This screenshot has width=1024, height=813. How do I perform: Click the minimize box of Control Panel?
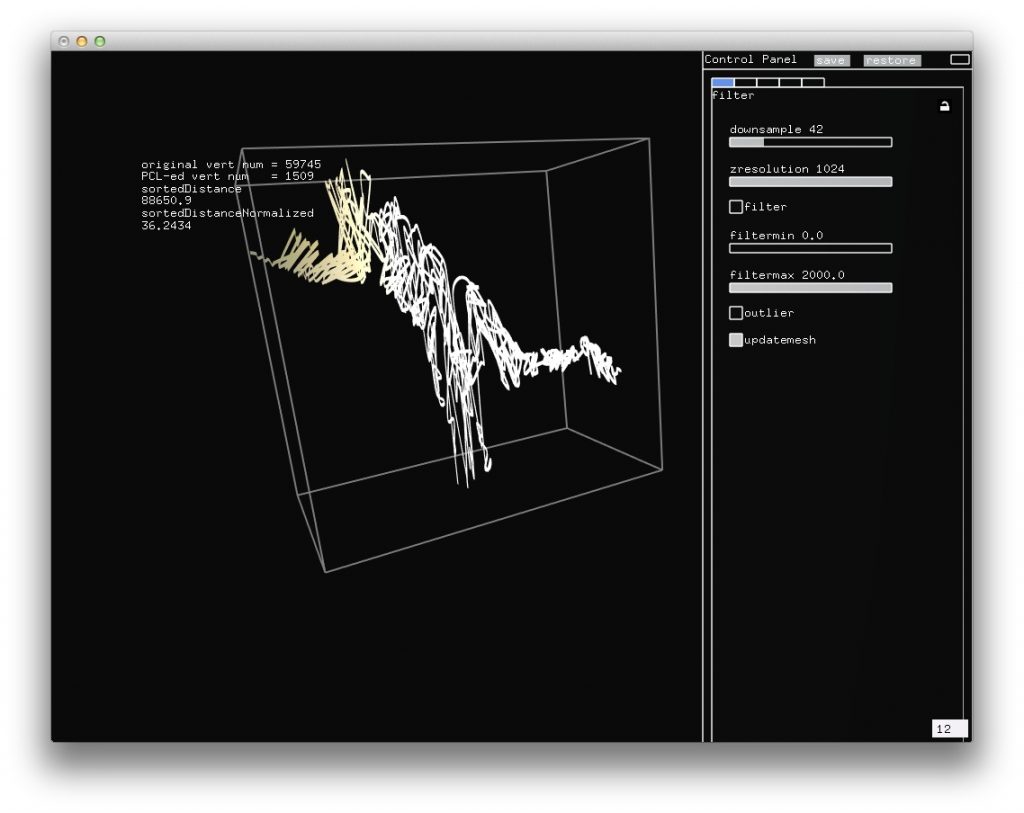[959, 60]
